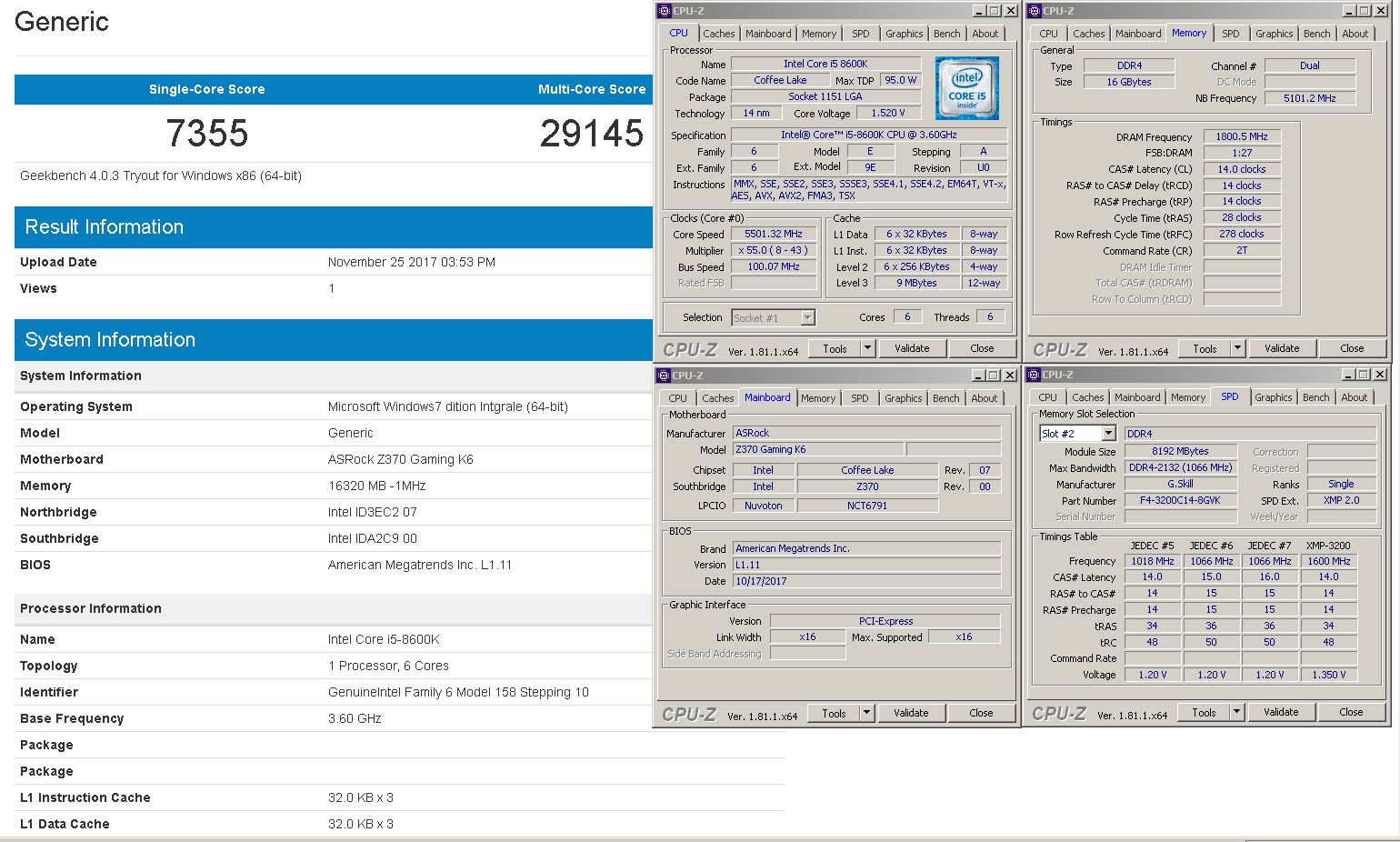The image size is (1400, 842).
Task: Click CPU-Z app icon in CPU window titlebar
Action: [x=664, y=11]
